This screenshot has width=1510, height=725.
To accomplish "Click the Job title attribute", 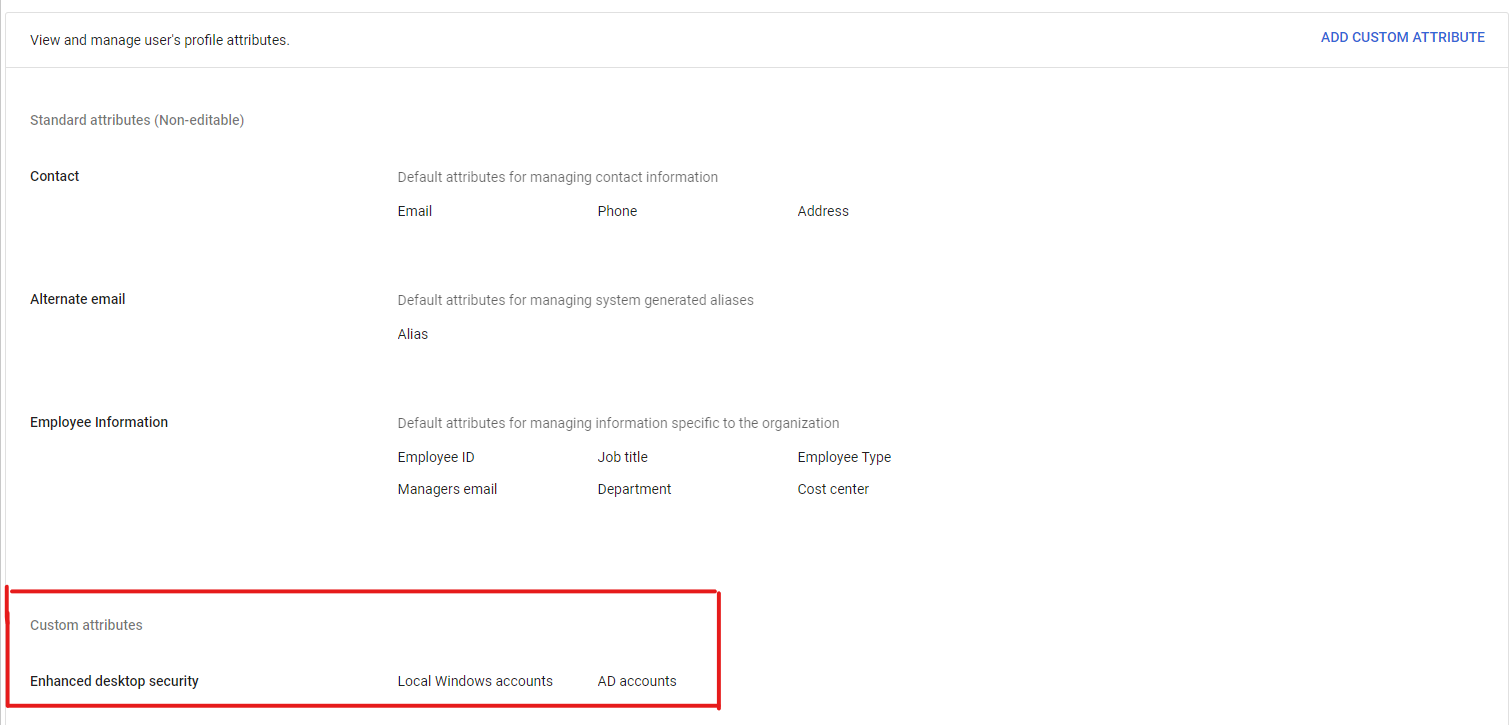I will tap(623, 457).
